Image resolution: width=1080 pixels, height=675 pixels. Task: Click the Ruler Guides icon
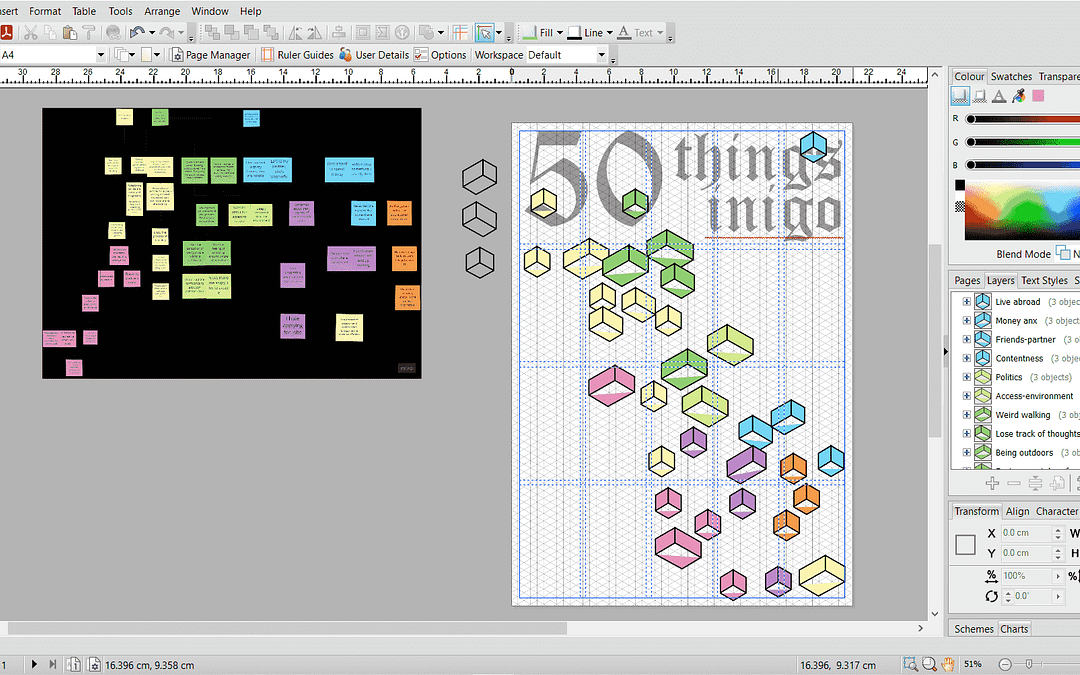(x=267, y=55)
